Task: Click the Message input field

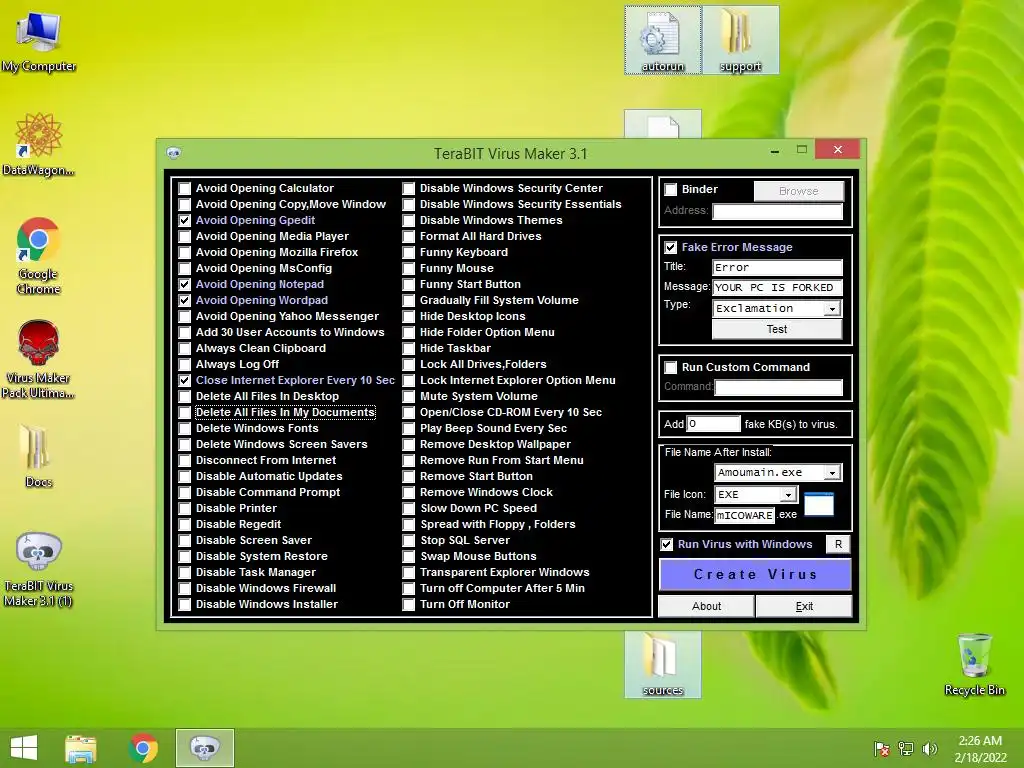Action: [x=777, y=288]
